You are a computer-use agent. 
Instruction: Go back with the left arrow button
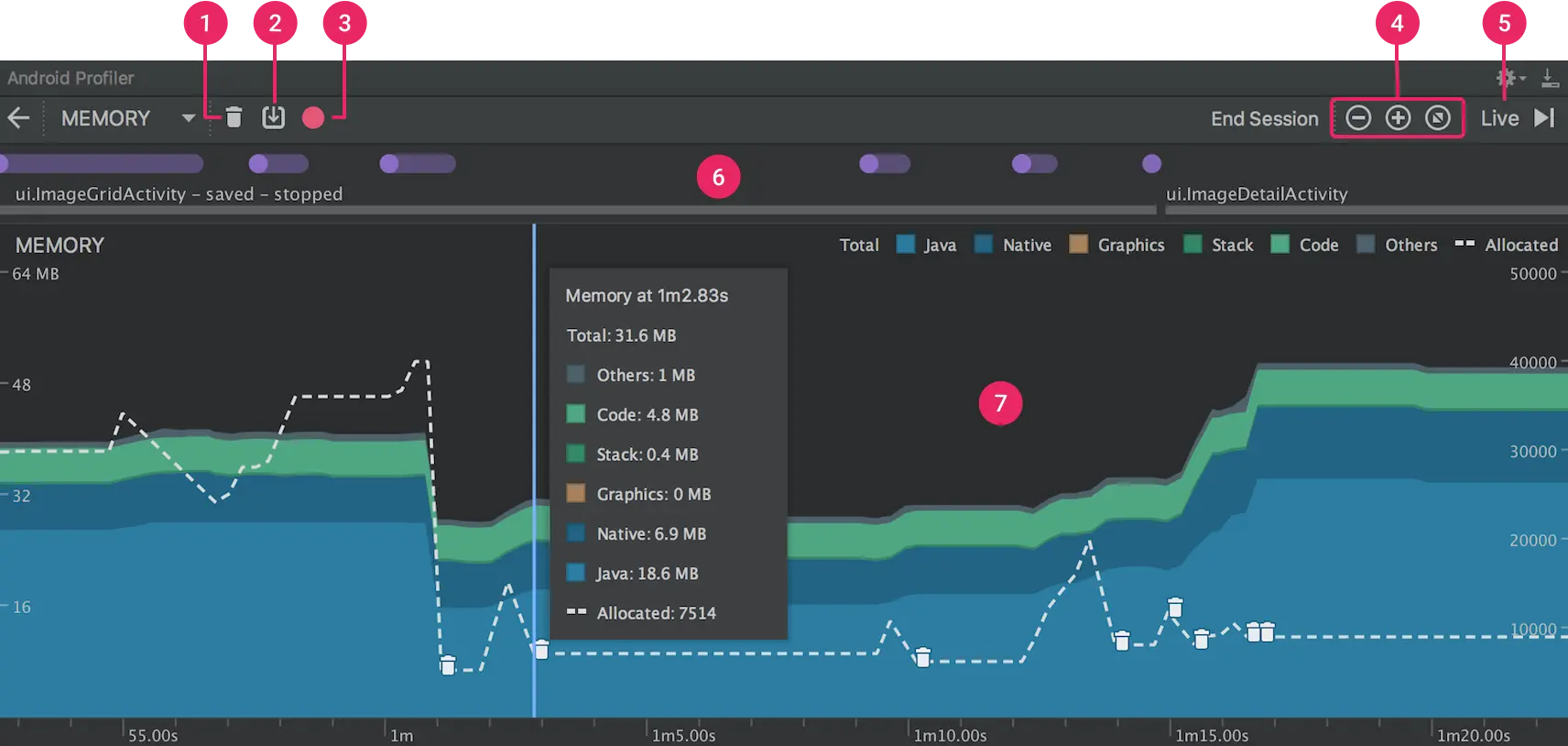(18, 118)
